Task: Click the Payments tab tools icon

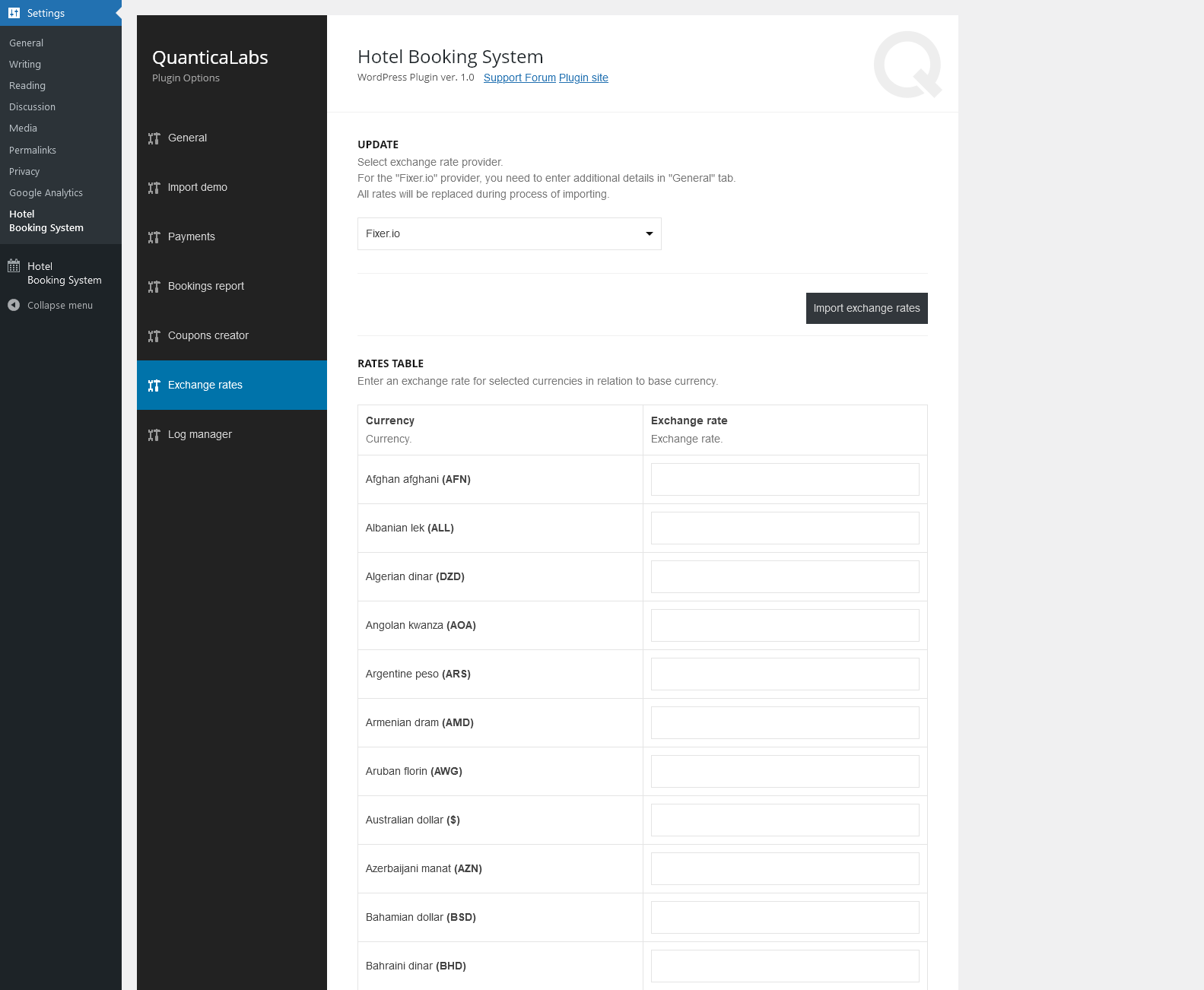Action: point(154,237)
